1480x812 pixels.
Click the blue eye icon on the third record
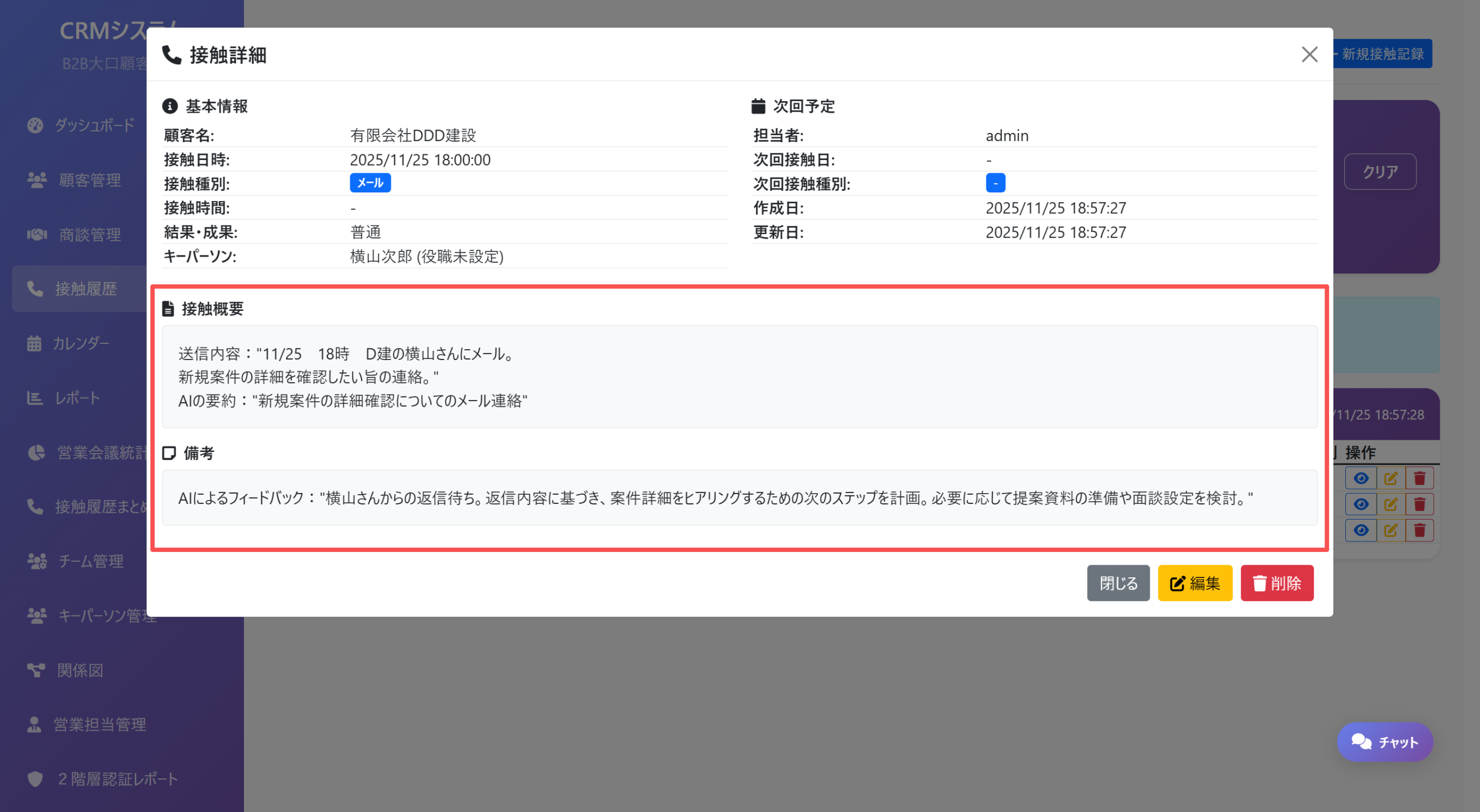(x=1361, y=529)
